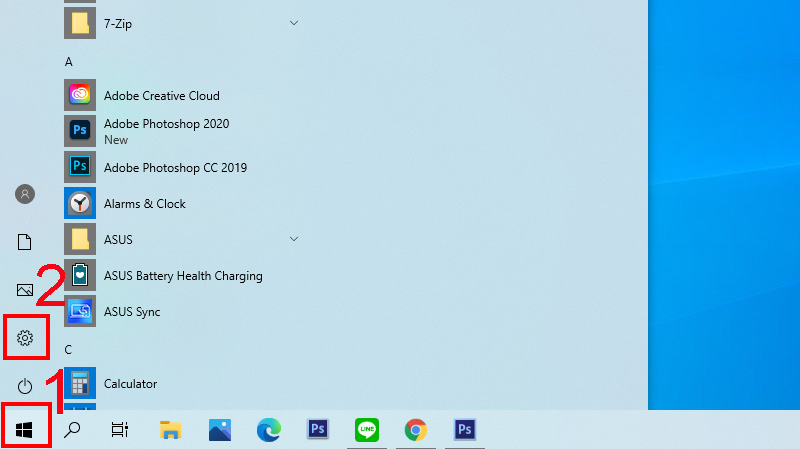The width and height of the screenshot is (800, 449).
Task: Open Documents icon in Start sidebar
Action: 24,242
